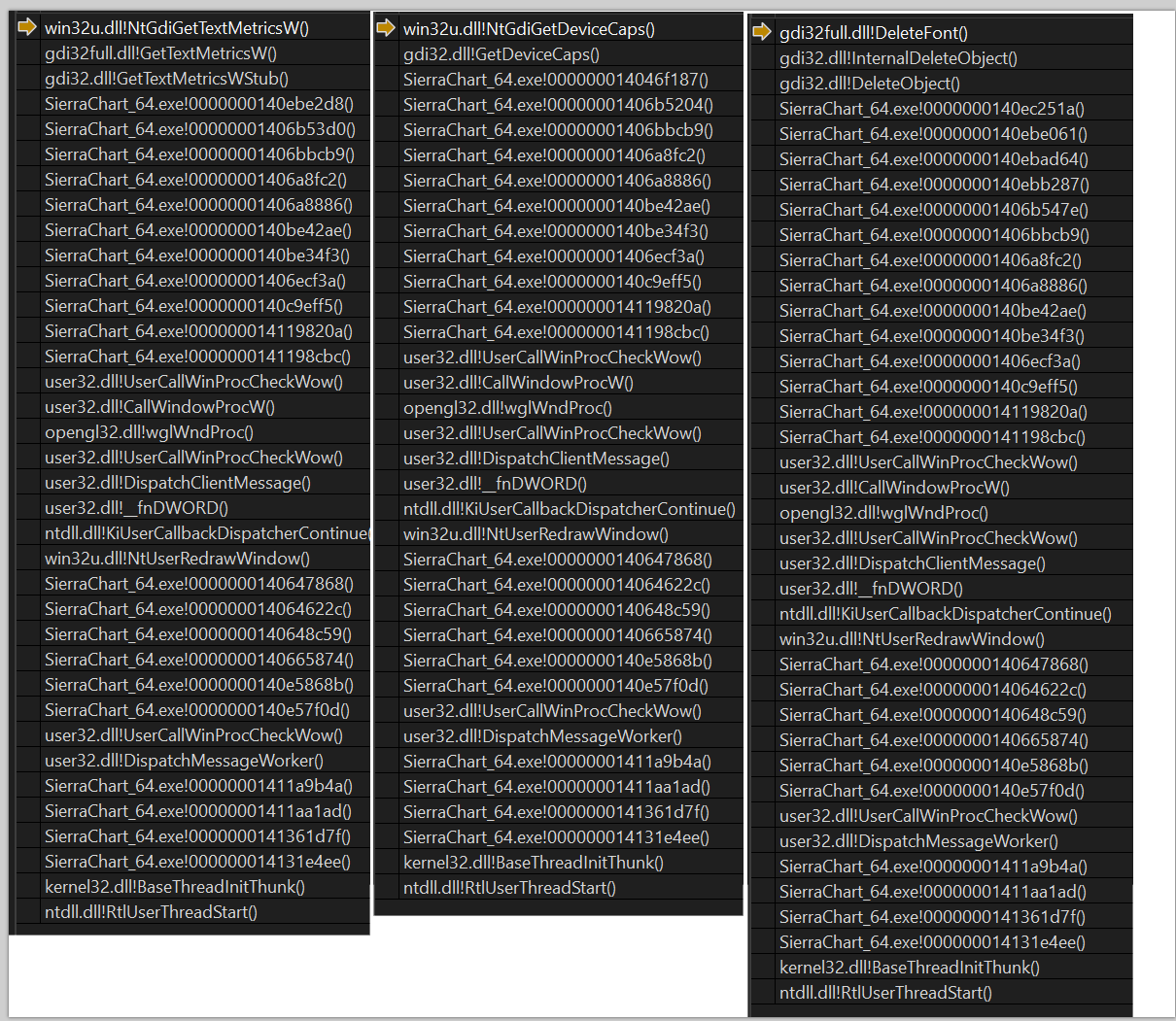Select DispatchMessageWorker() in the GetTextMetricsW stack
The height and width of the screenshot is (1021, 1176).
(x=184, y=761)
